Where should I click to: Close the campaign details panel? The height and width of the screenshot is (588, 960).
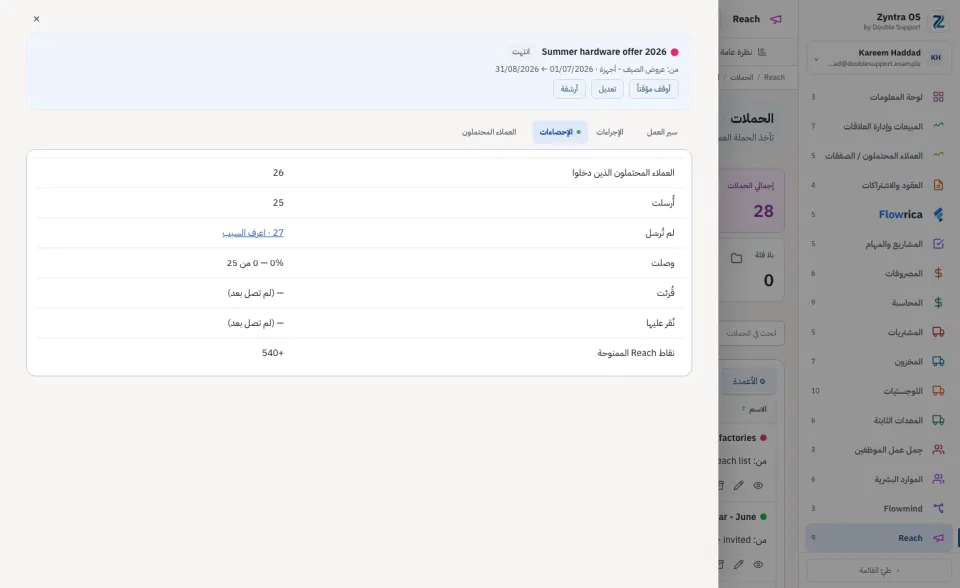36,19
